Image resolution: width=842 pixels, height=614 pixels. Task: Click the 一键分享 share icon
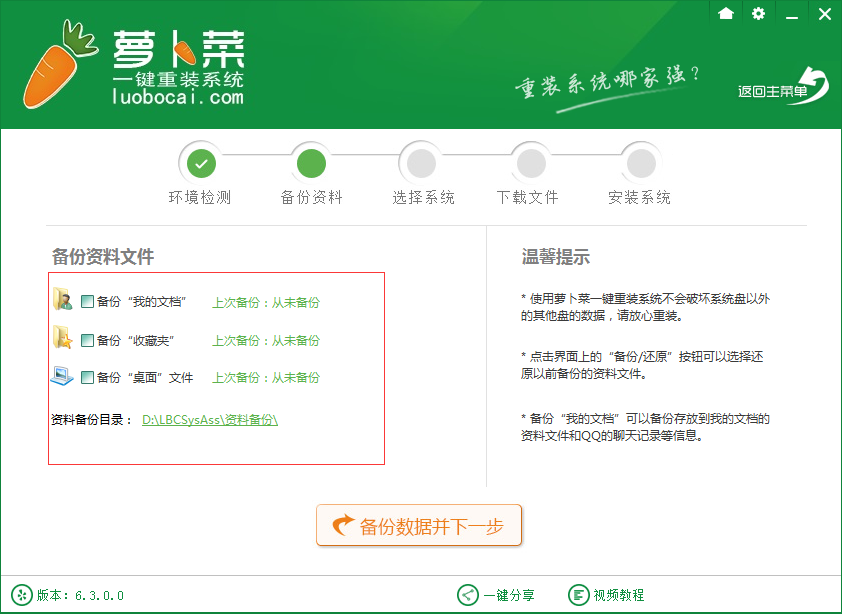click(x=468, y=595)
